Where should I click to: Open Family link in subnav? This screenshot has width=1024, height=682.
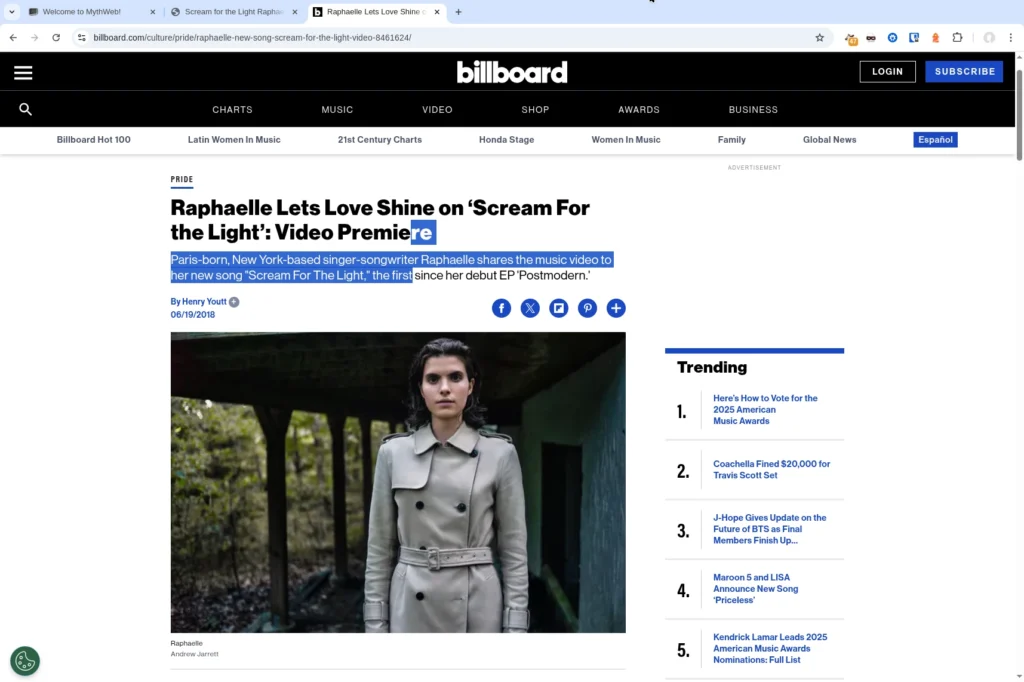[x=731, y=140]
